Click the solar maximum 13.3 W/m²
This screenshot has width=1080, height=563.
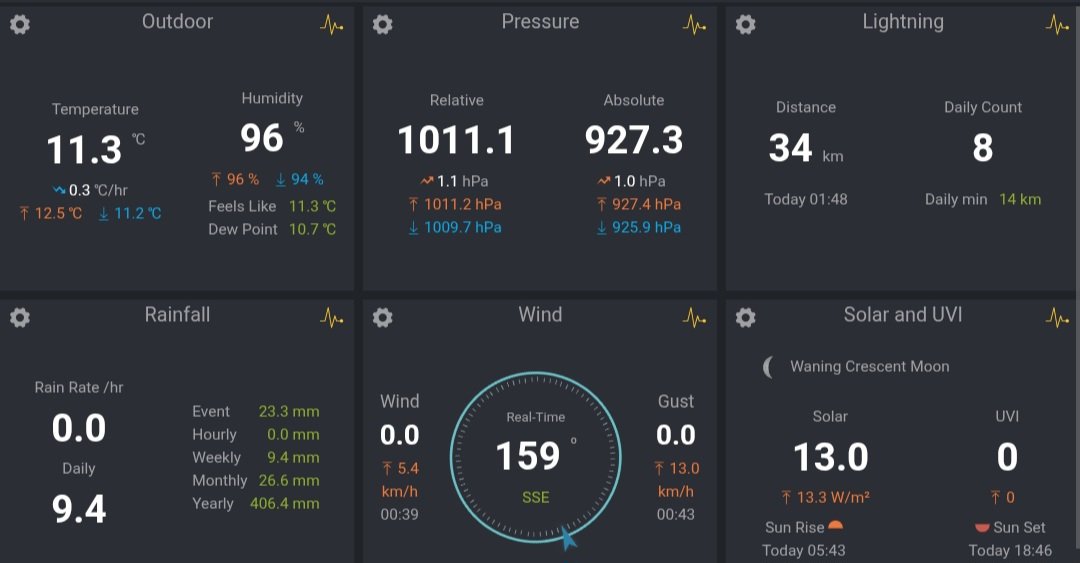(824, 498)
